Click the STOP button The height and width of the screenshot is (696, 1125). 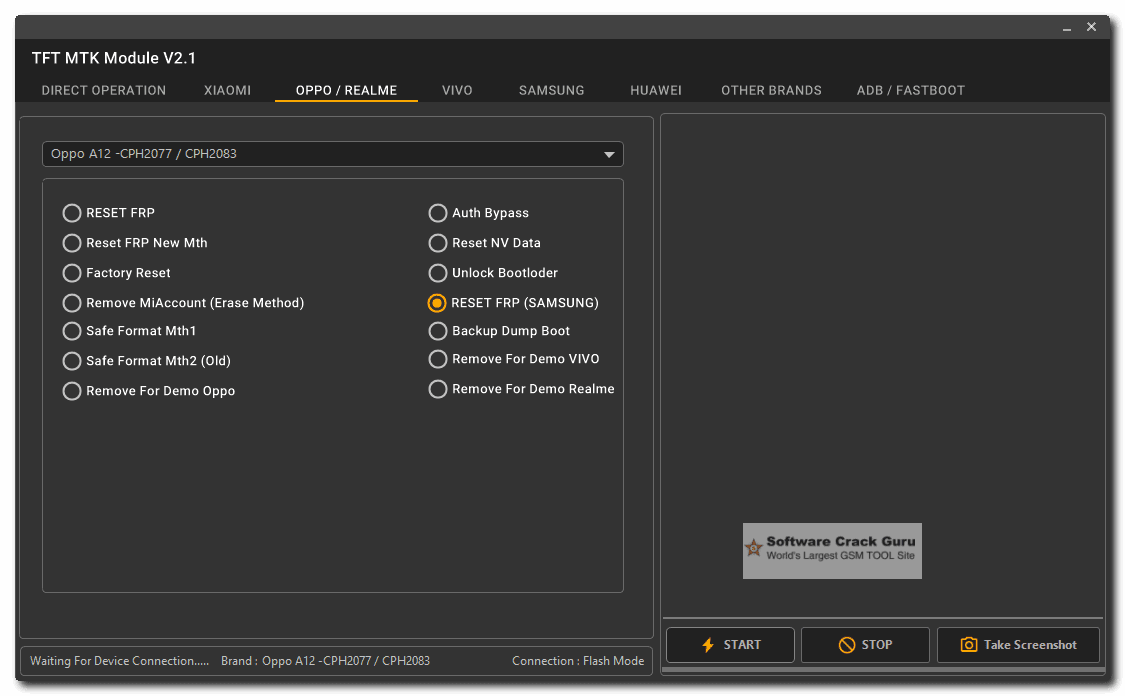click(x=865, y=645)
